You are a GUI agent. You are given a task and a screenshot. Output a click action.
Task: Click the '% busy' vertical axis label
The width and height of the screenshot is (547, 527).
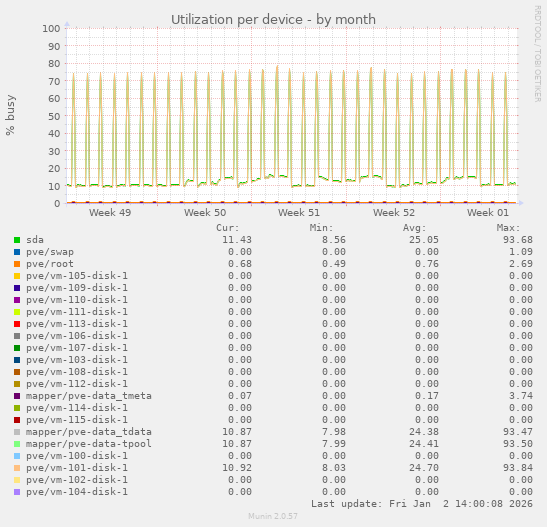point(10,115)
